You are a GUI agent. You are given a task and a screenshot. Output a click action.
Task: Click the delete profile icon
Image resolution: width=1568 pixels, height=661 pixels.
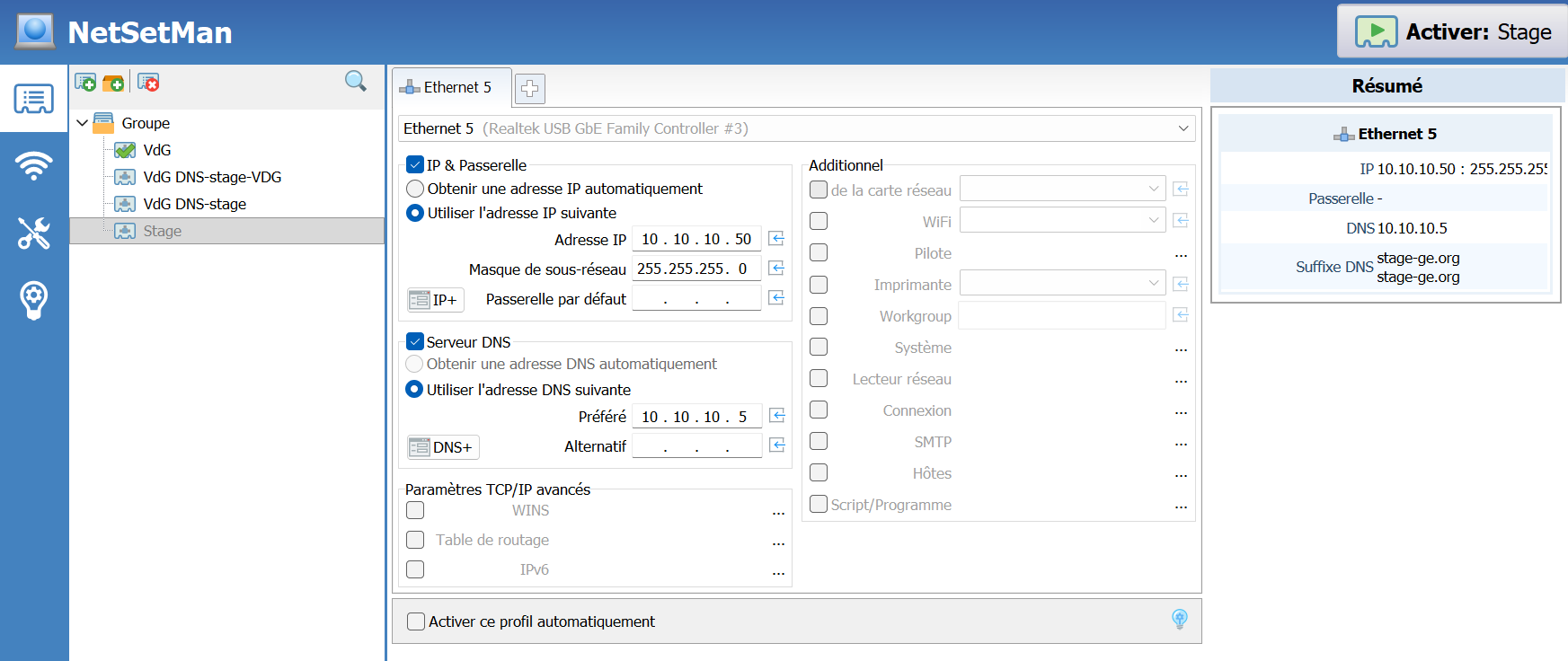point(148,83)
